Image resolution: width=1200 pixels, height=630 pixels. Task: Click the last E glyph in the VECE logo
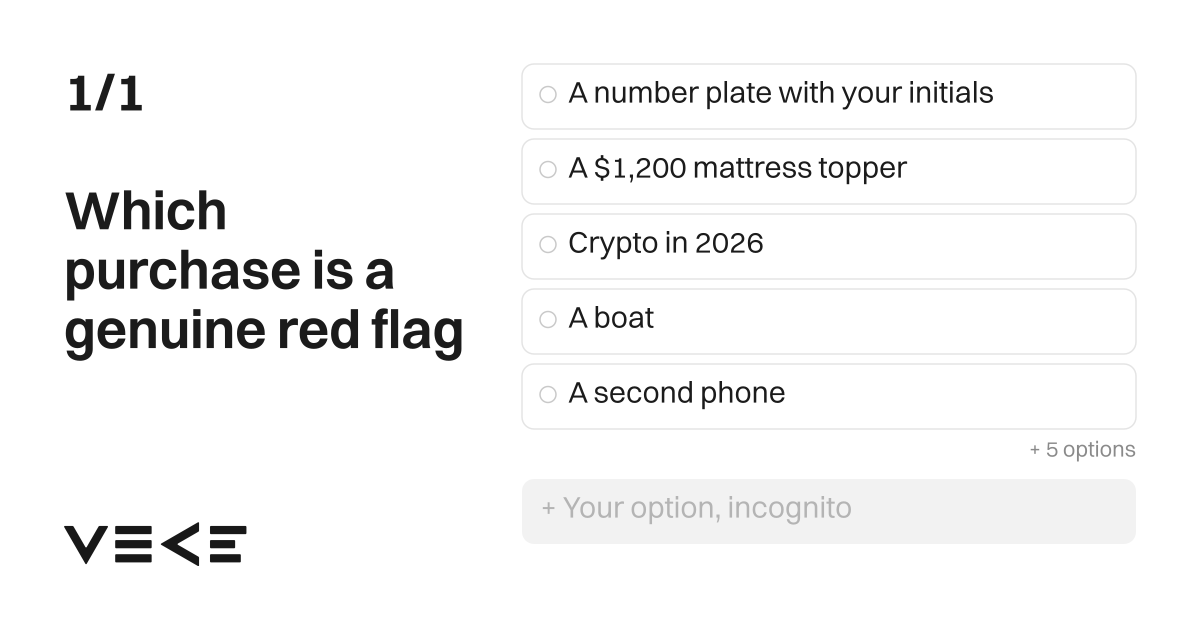point(225,544)
